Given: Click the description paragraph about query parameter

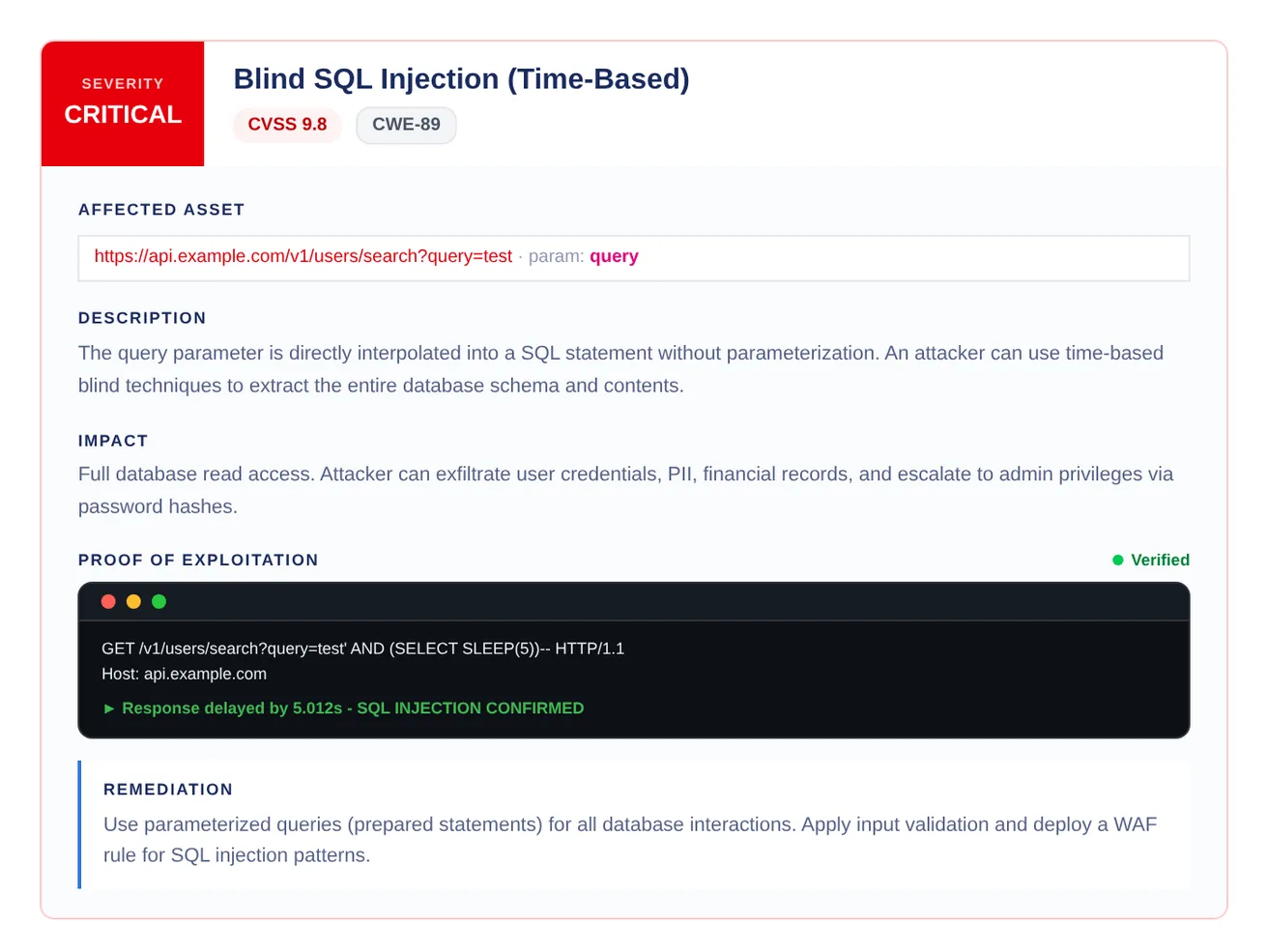Looking at the screenshot, I should pyautogui.click(x=620, y=369).
